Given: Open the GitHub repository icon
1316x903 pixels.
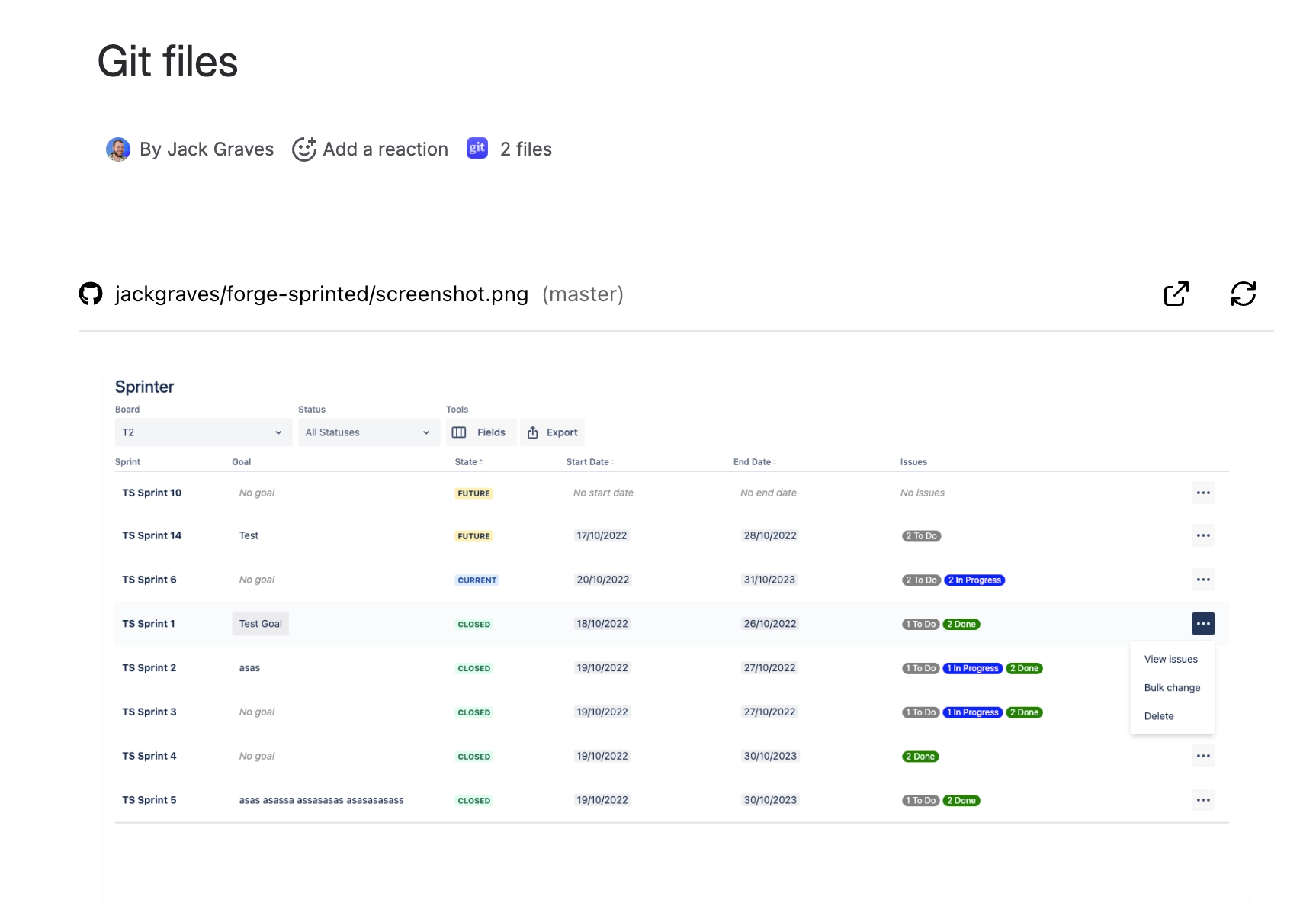Looking at the screenshot, I should click(90, 294).
